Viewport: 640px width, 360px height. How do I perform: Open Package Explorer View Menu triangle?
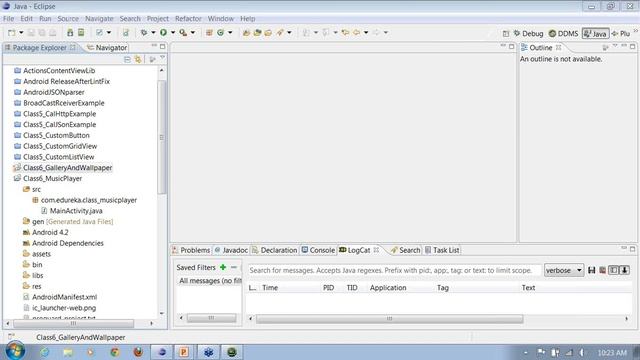pyautogui.click(x=162, y=58)
